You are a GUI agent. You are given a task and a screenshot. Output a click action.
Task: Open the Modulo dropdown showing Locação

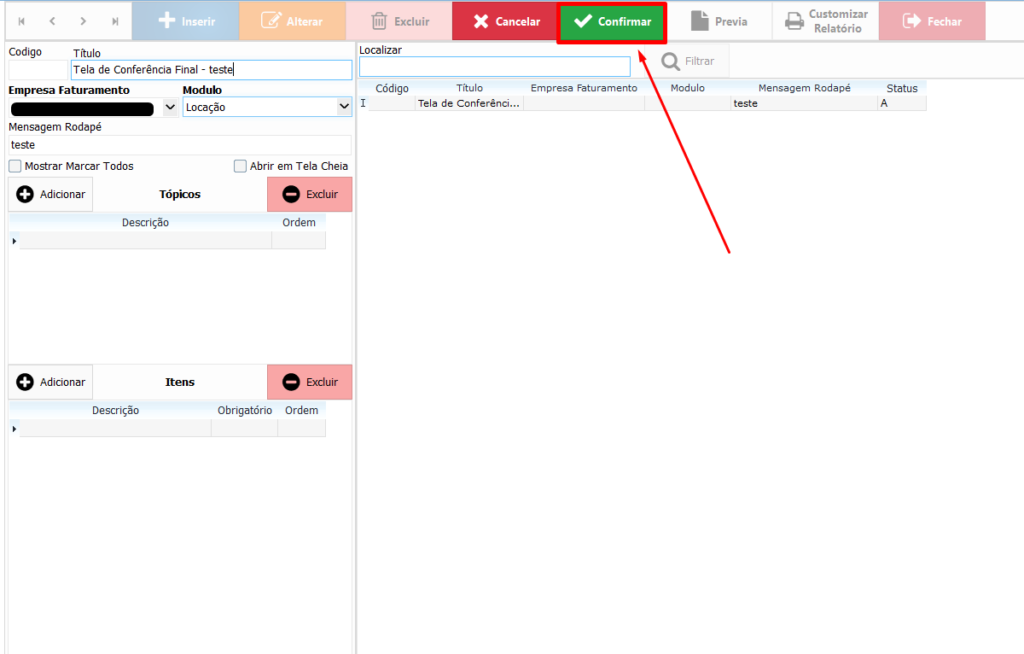click(x=344, y=107)
